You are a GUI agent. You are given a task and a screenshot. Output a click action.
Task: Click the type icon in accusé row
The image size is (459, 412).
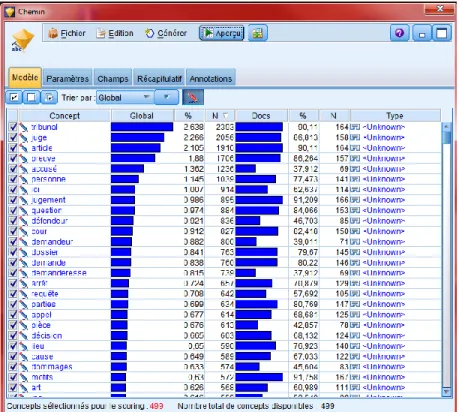(x=355, y=169)
